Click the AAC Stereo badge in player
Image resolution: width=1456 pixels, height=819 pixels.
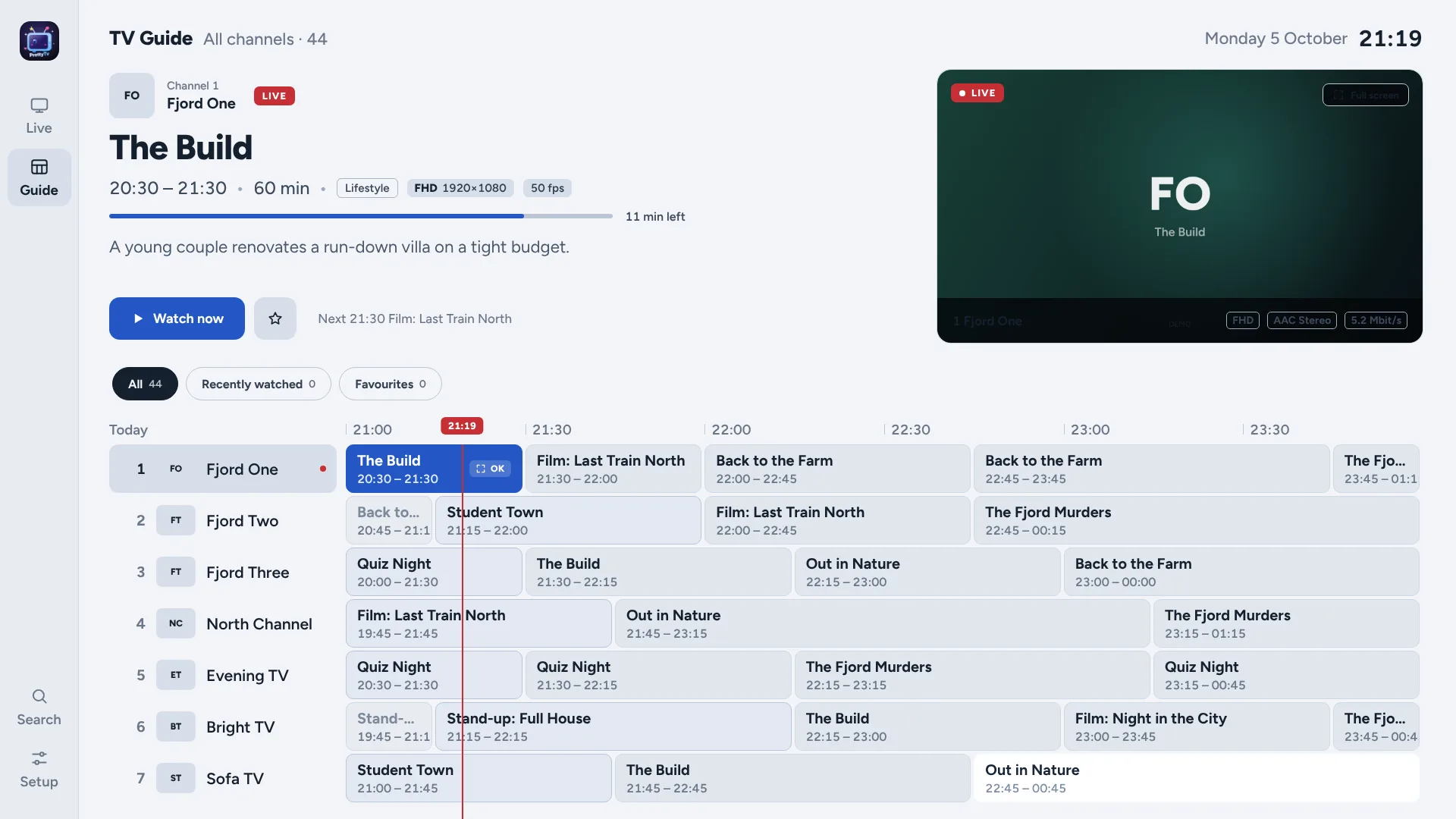1301,320
